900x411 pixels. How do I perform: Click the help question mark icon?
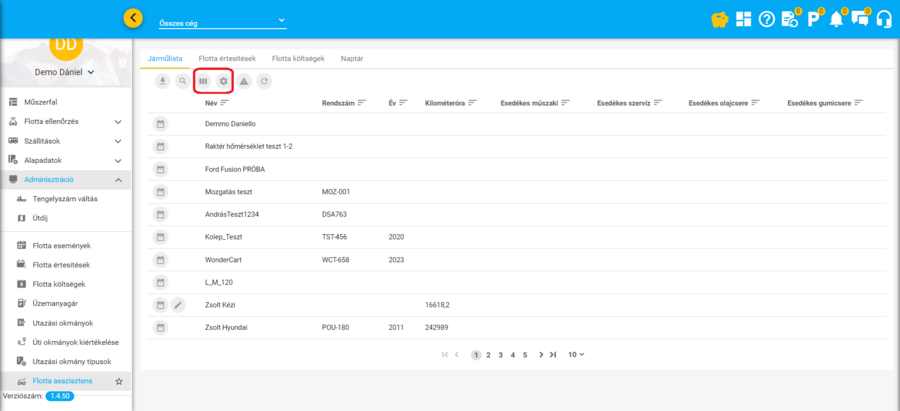coord(767,19)
